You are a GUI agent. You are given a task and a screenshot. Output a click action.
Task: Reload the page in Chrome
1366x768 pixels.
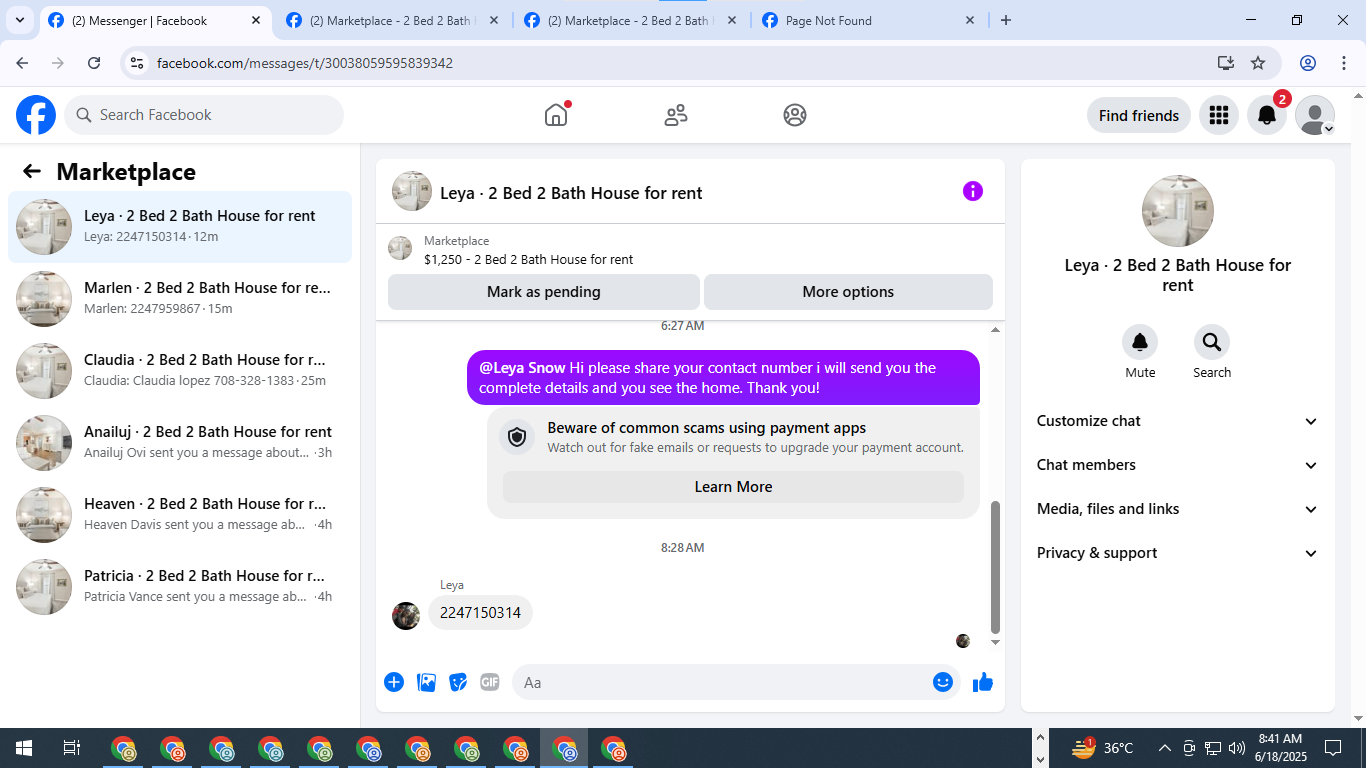[94, 63]
